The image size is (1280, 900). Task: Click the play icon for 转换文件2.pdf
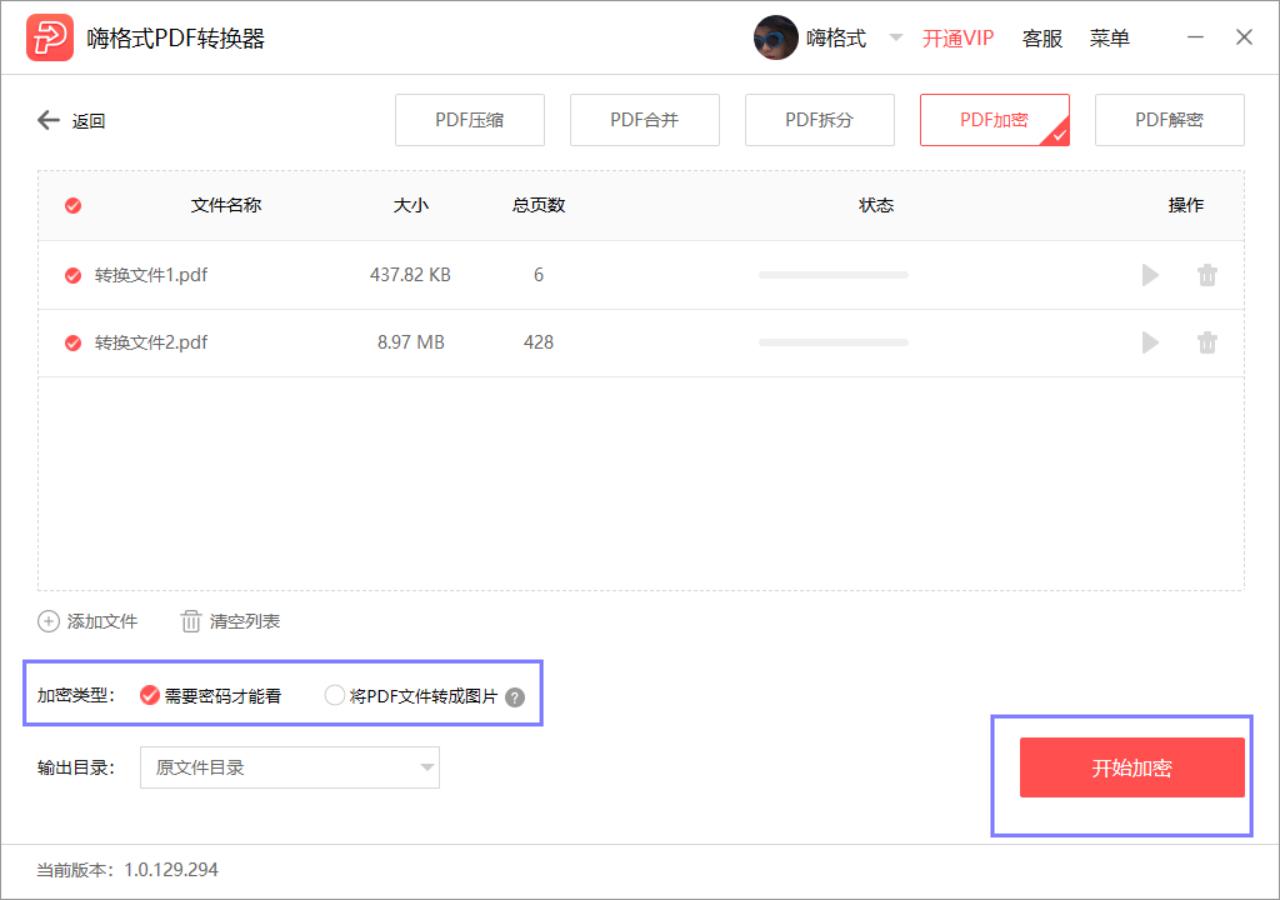tap(1150, 343)
